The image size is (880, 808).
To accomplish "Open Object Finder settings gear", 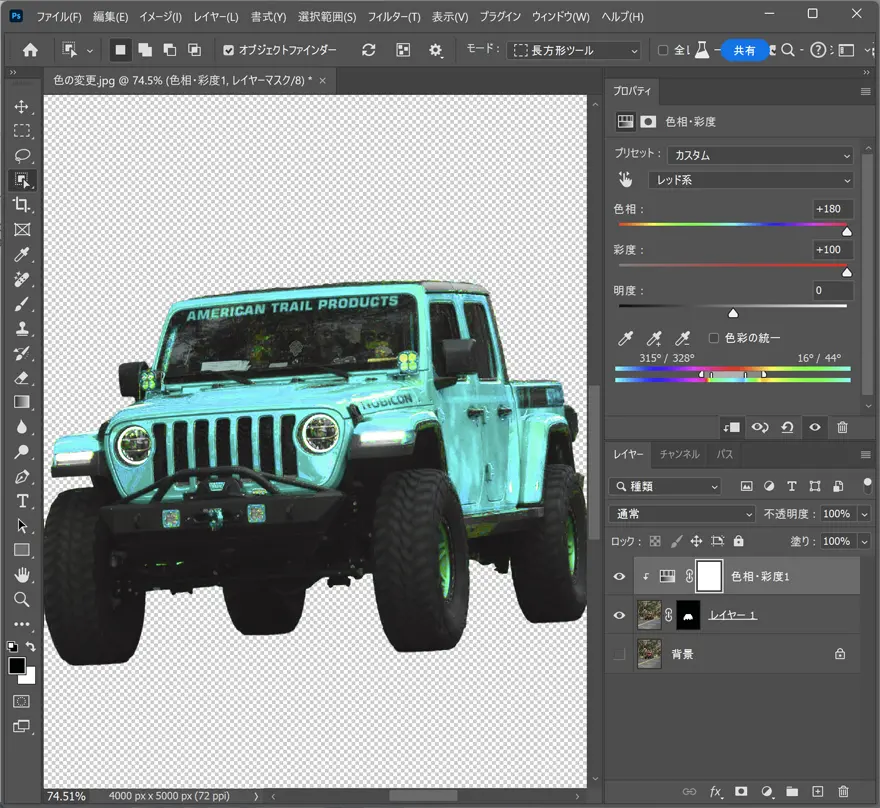I will pos(436,50).
